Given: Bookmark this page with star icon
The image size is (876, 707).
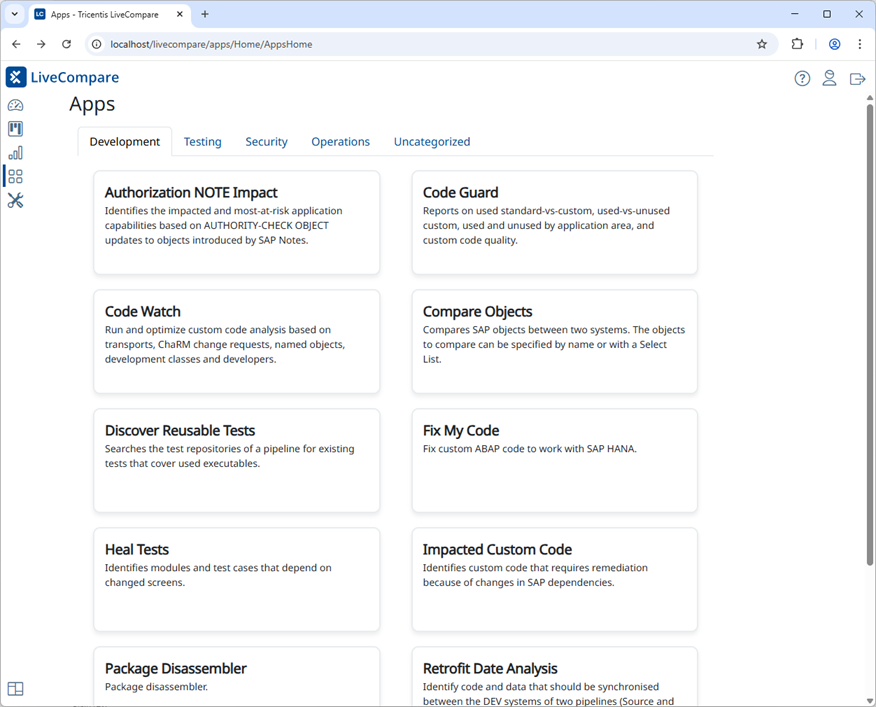Looking at the screenshot, I should (x=761, y=44).
